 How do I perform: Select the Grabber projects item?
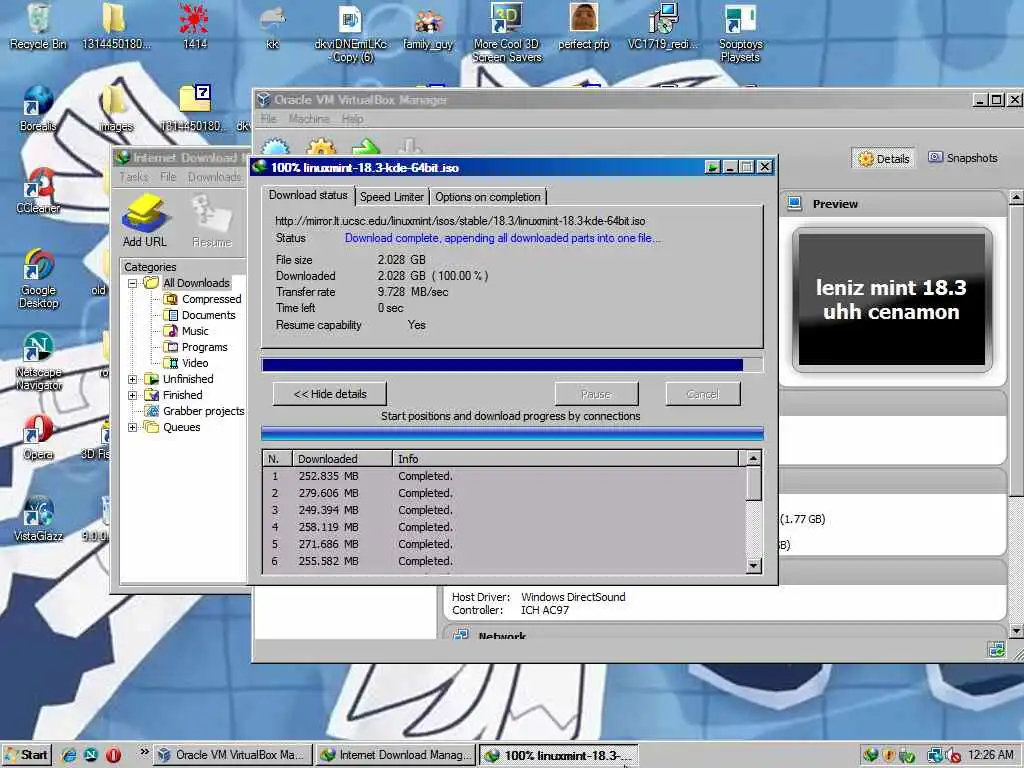tap(195, 411)
